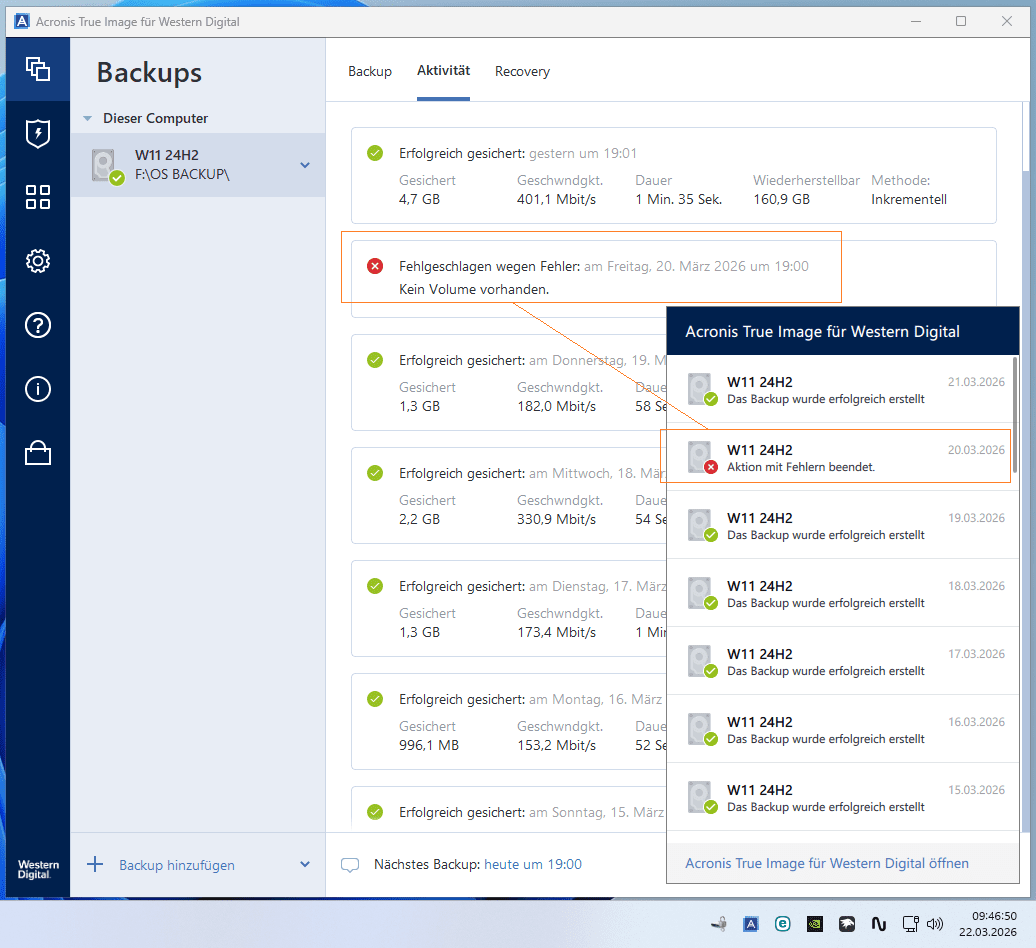1036x948 pixels.
Task: Open the Backup section in sidebar
Action: coord(38,69)
